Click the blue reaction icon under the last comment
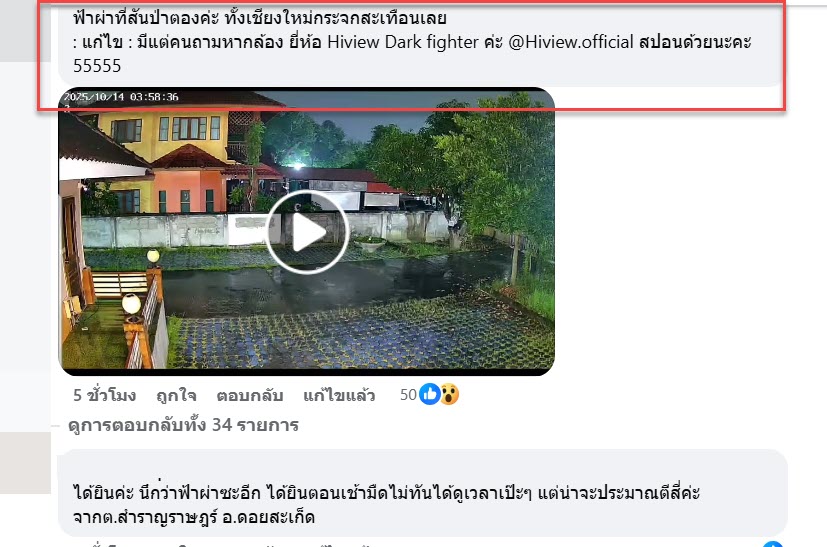 point(772,543)
